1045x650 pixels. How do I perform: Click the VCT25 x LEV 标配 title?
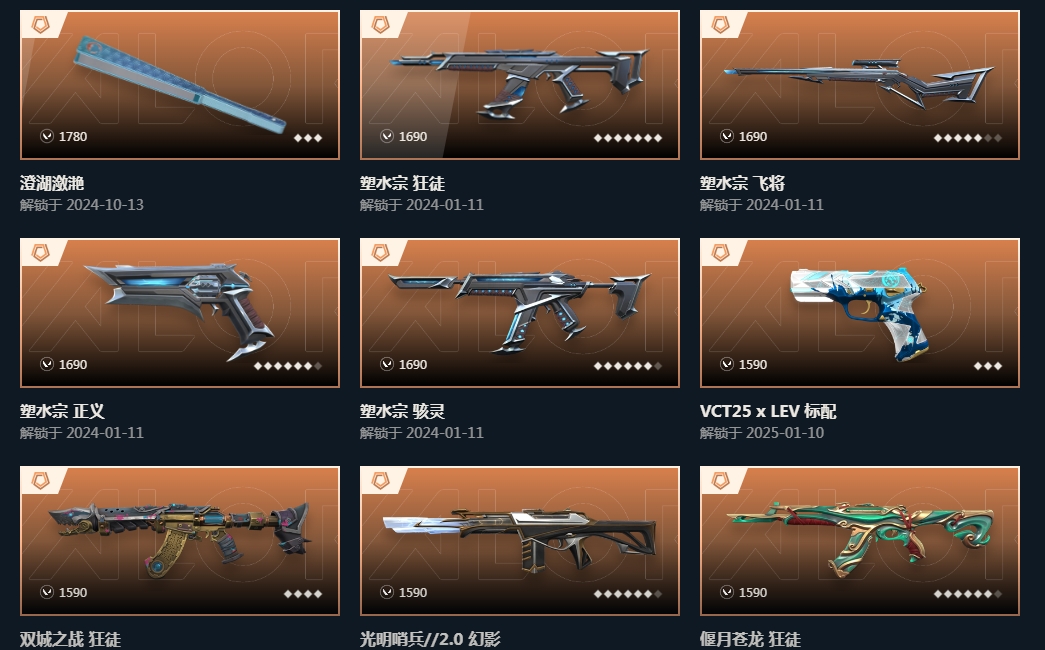coord(768,411)
